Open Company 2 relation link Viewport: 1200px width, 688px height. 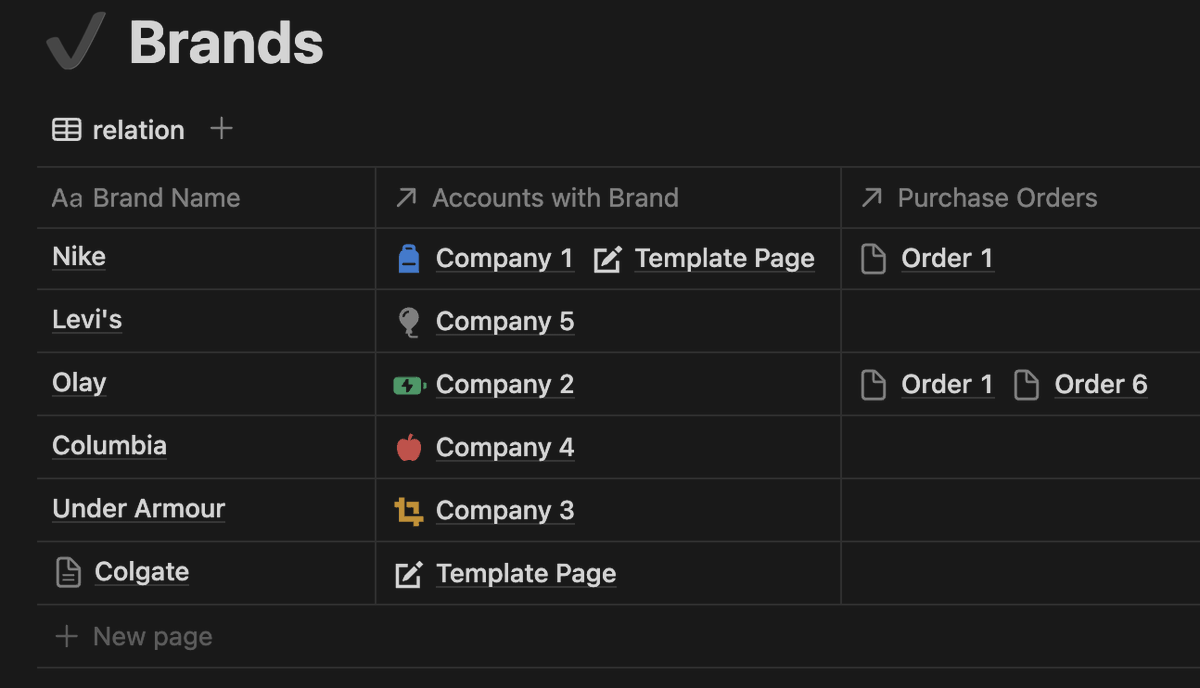pos(505,385)
